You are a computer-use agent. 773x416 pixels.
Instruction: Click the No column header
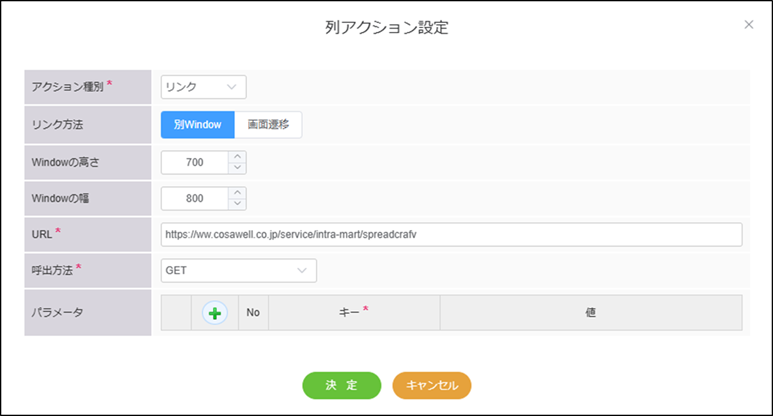pos(253,313)
